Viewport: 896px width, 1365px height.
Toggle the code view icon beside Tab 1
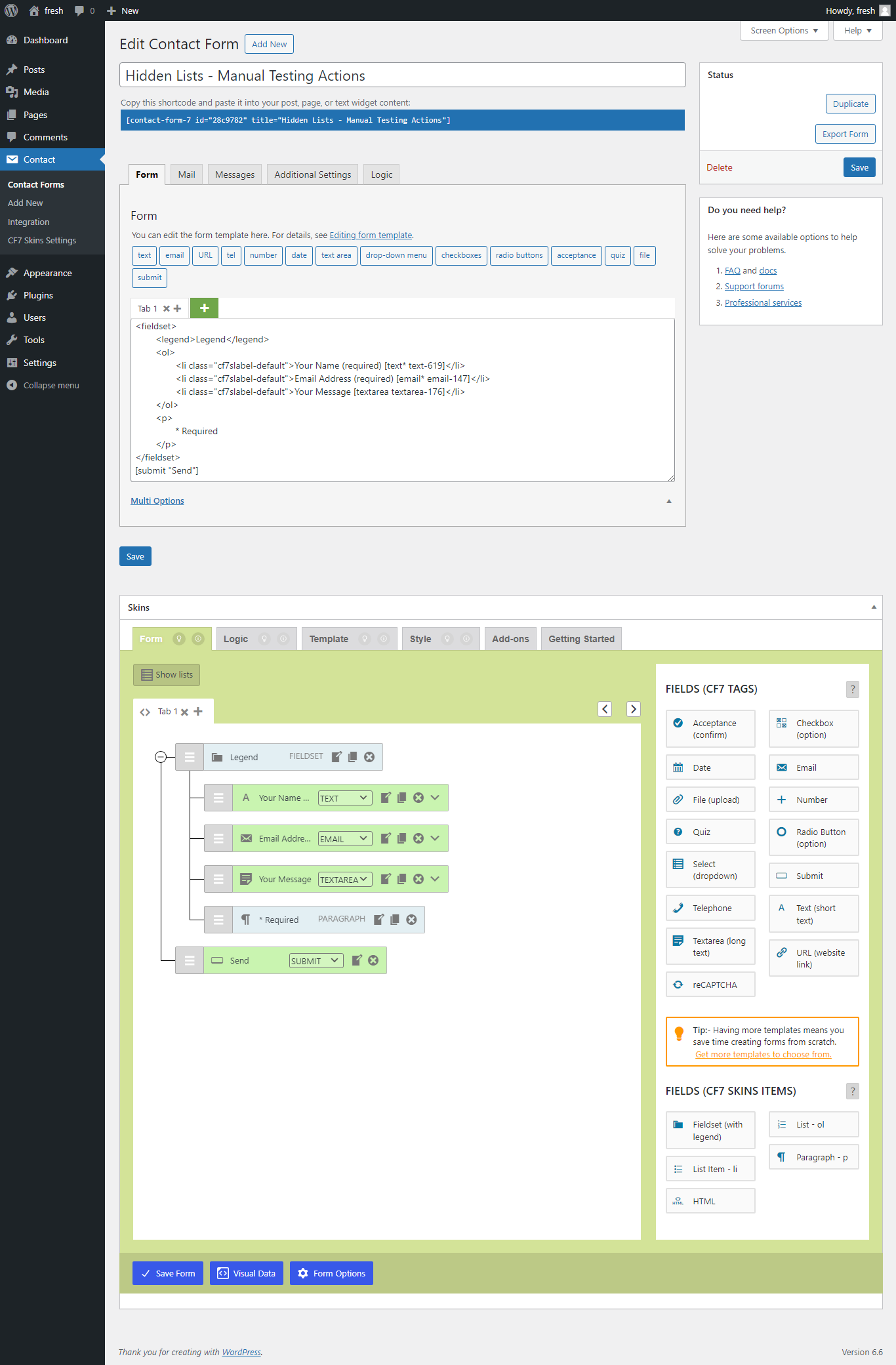pyautogui.click(x=145, y=712)
